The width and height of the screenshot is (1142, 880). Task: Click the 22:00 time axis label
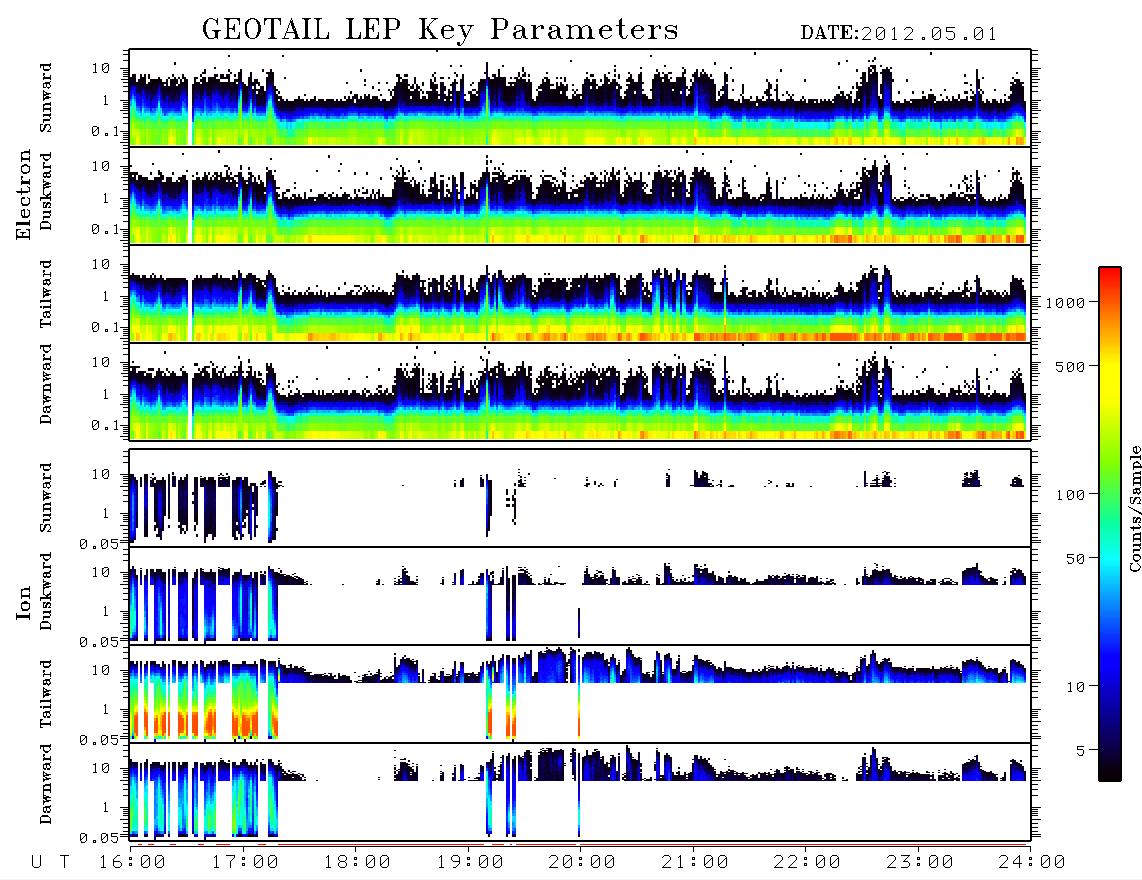(x=808, y=863)
